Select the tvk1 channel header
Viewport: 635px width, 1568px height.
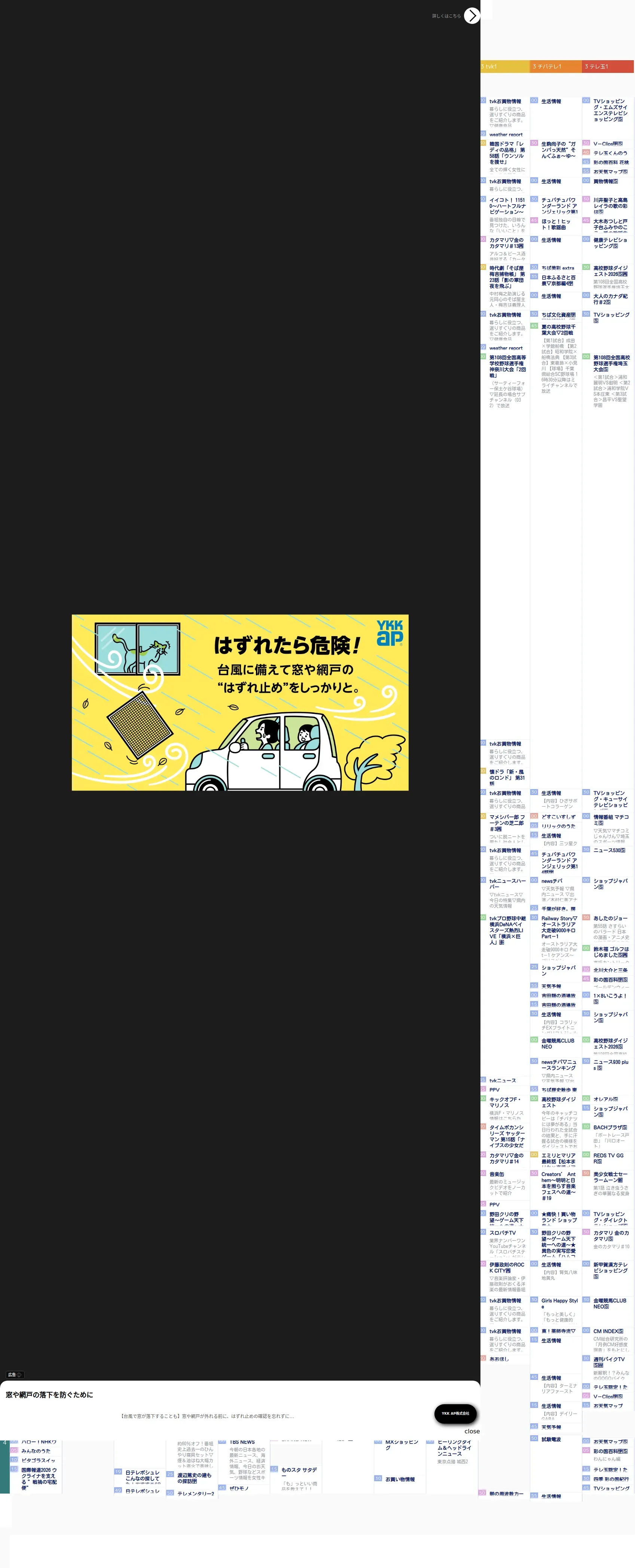coord(505,66)
